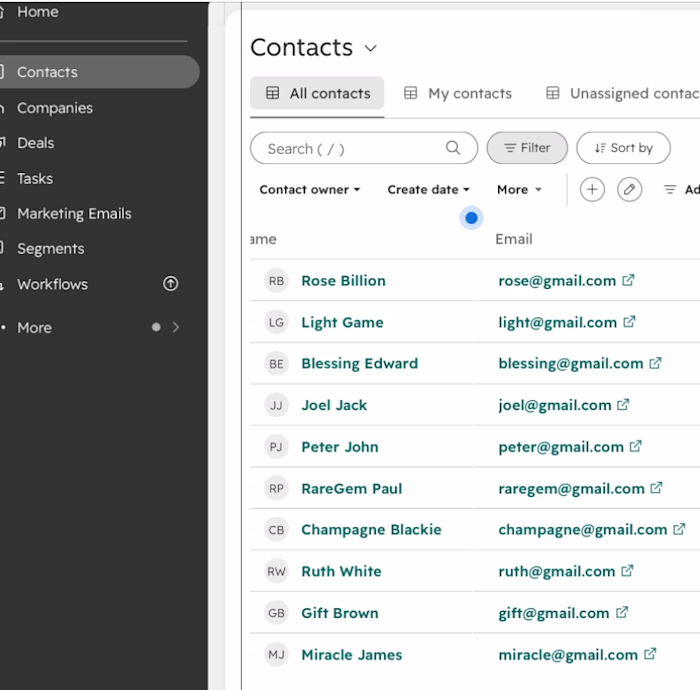Click the plus circle add icon

pos(592,190)
